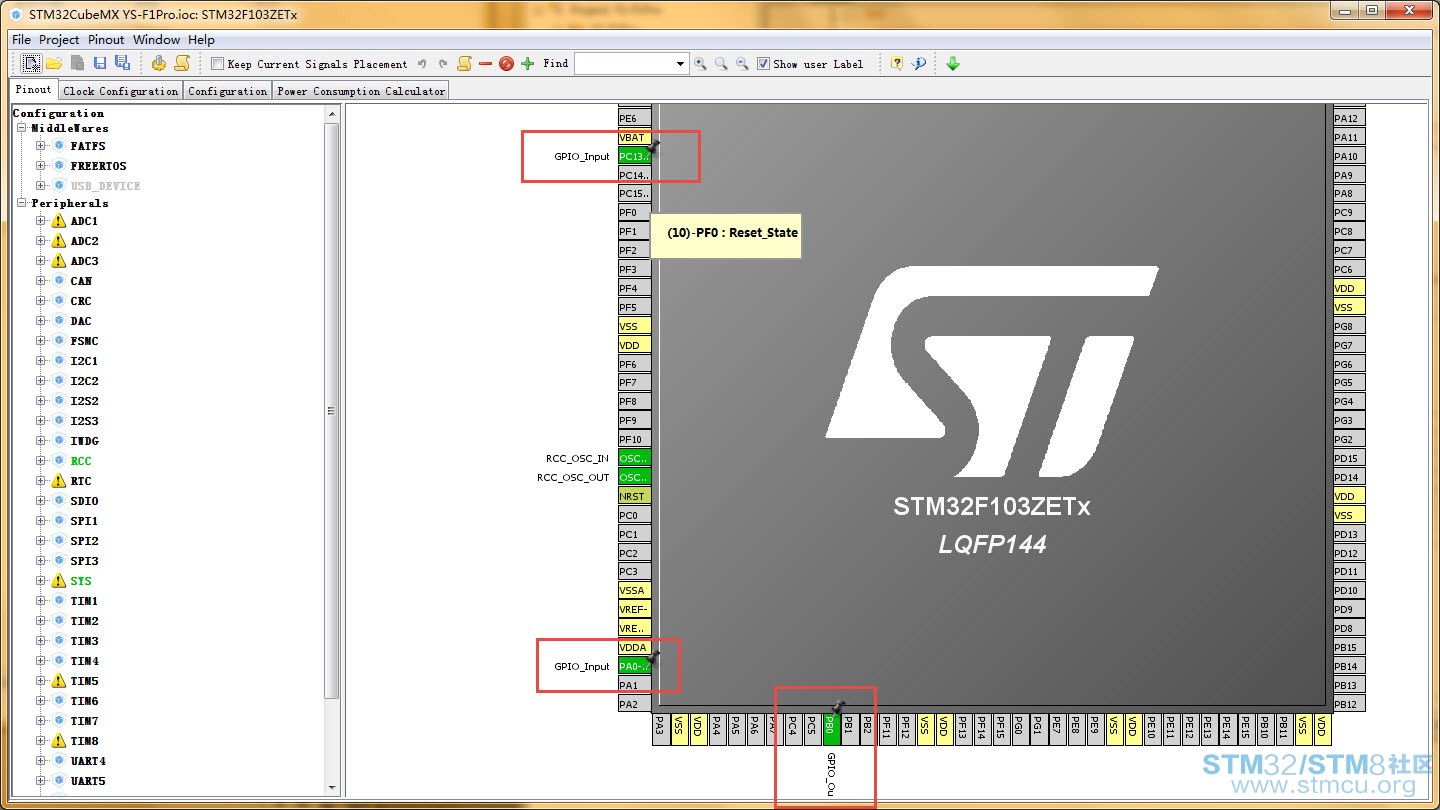Image resolution: width=1440 pixels, height=810 pixels.
Task: Collapse all using the red minus icon
Action: click(x=485, y=64)
